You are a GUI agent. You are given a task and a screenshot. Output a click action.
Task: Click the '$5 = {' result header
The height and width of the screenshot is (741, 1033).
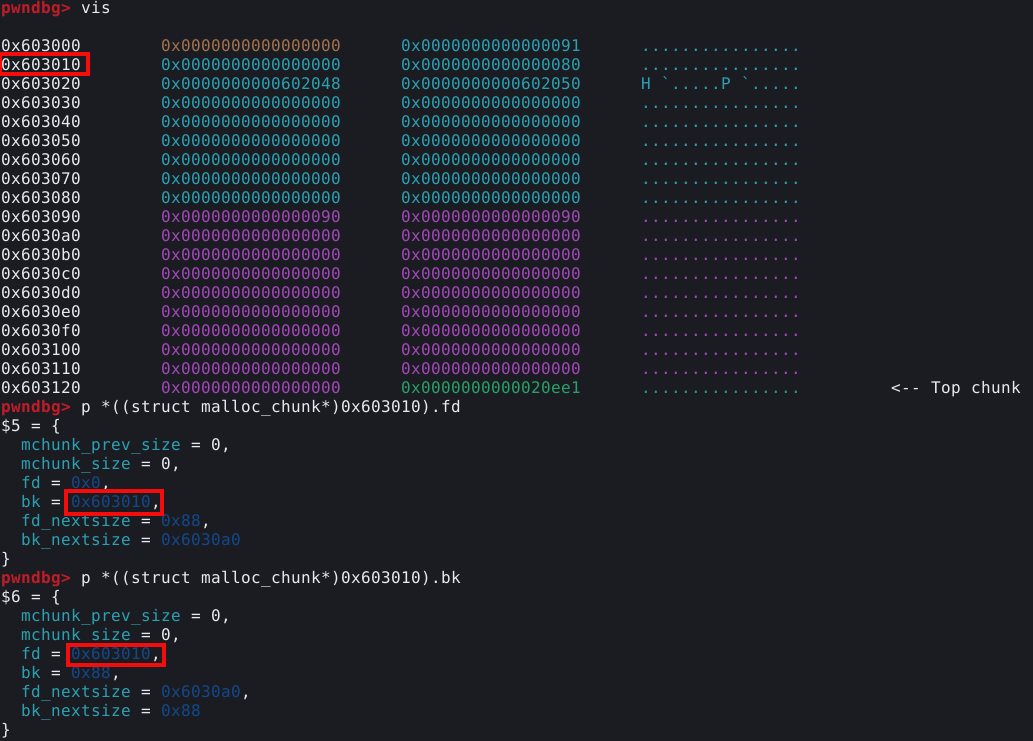(x=30, y=426)
